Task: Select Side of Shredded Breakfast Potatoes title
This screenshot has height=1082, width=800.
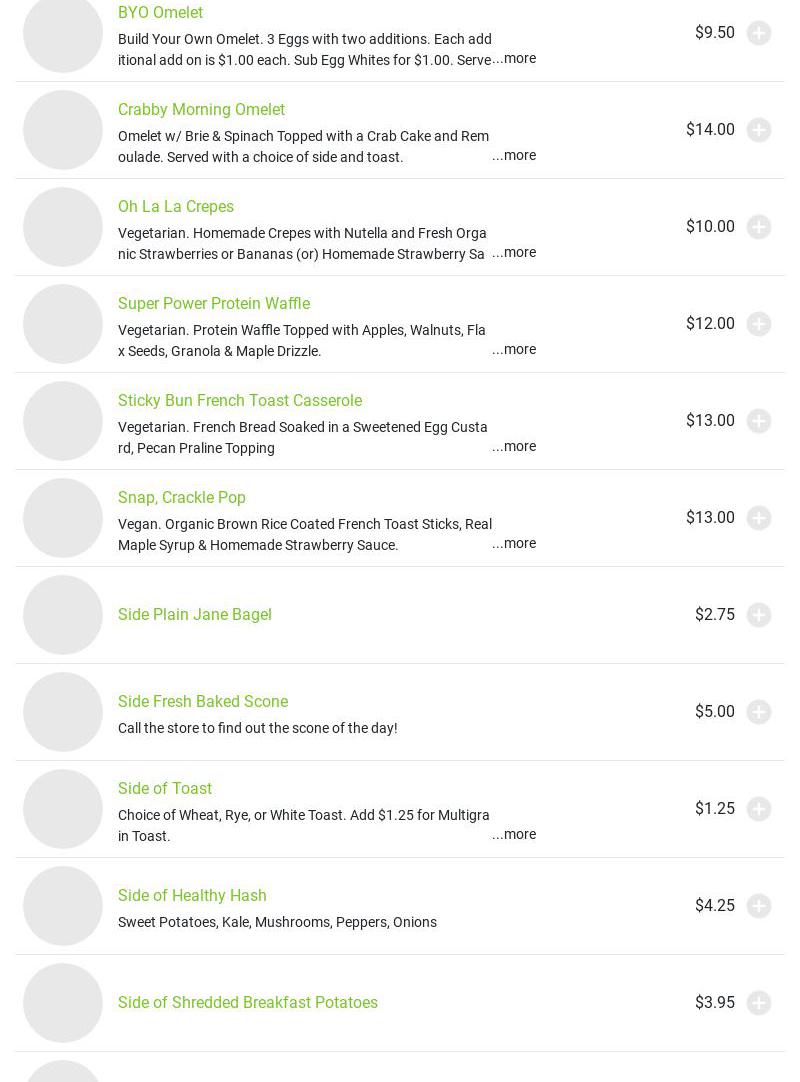Action: [248, 1002]
